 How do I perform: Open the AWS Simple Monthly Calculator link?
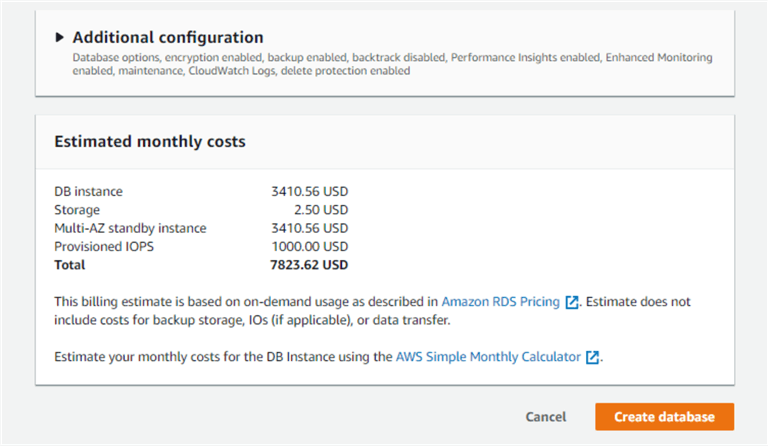(488, 356)
